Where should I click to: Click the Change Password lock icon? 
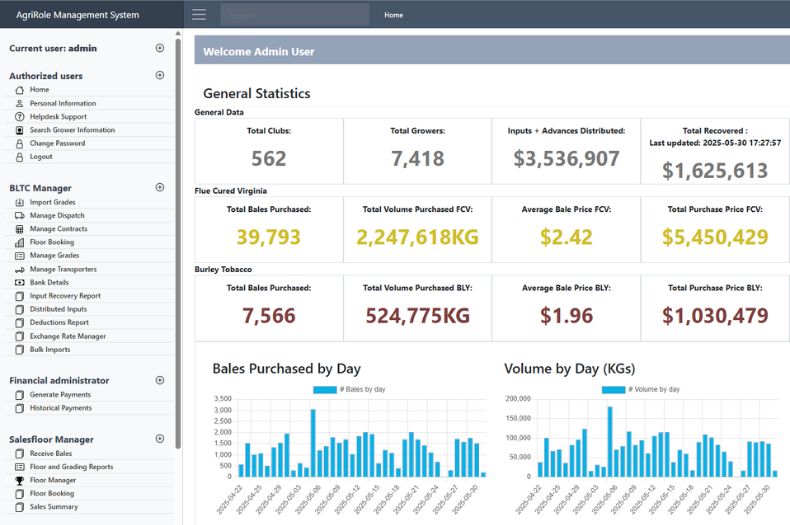tap(20, 144)
